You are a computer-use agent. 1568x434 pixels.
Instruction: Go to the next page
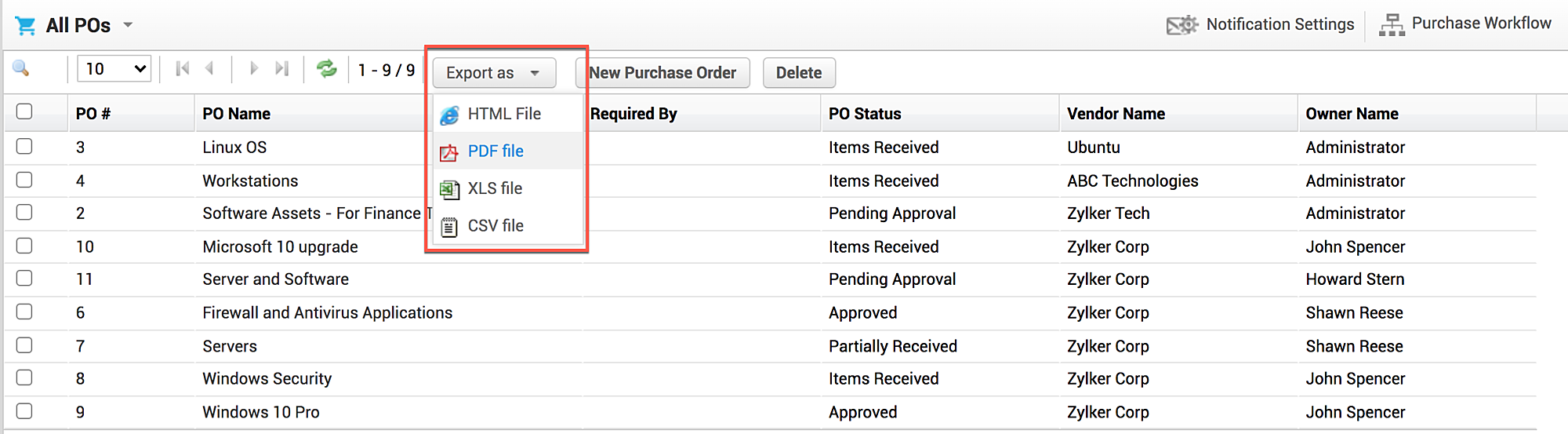[x=253, y=69]
